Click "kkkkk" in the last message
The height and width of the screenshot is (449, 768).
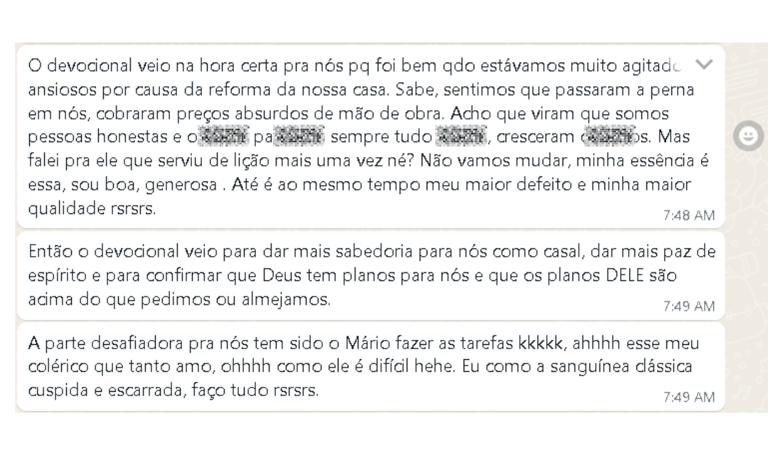click(540, 343)
